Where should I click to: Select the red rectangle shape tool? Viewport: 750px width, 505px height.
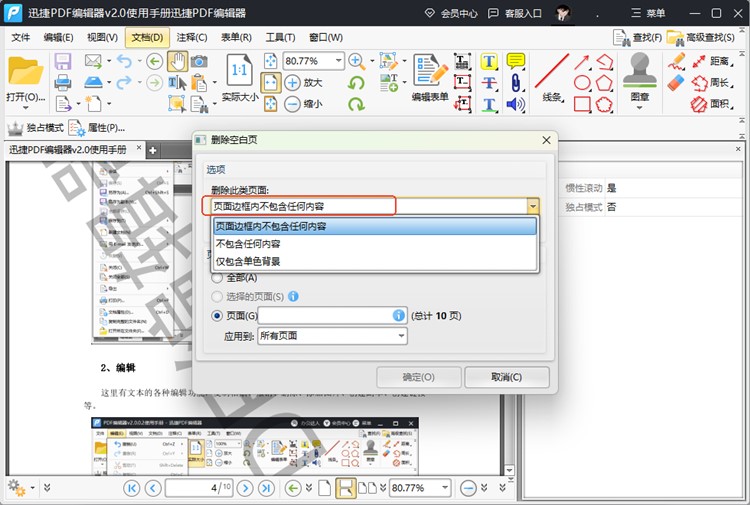click(582, 104)
